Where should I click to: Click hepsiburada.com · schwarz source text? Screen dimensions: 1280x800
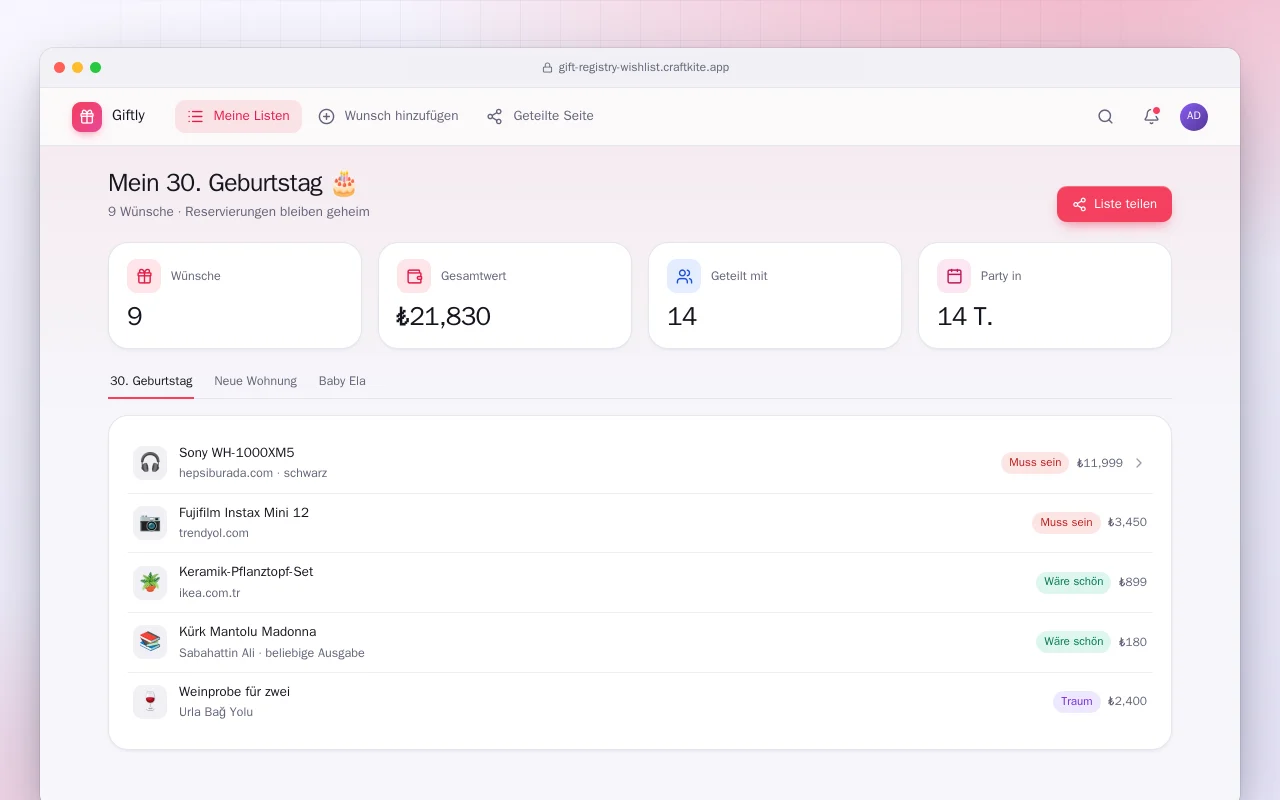point(253,473)
